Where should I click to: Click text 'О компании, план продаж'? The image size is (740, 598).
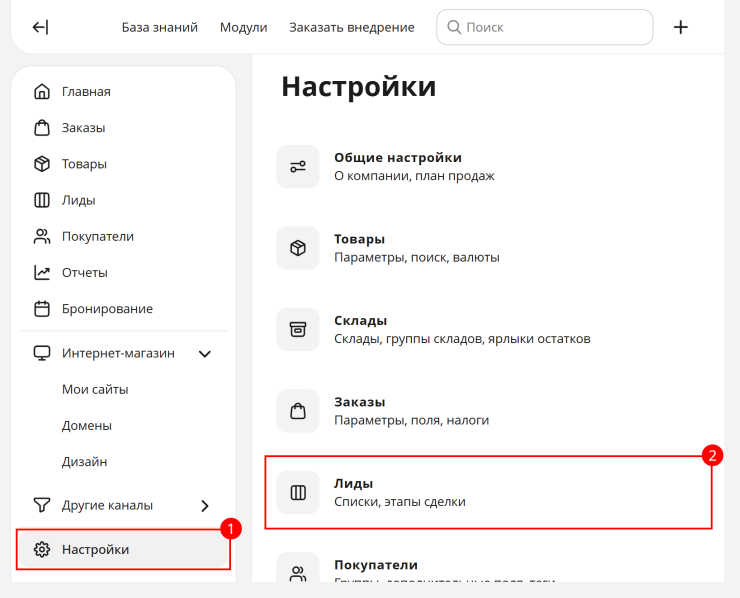[x=414, y=176]
